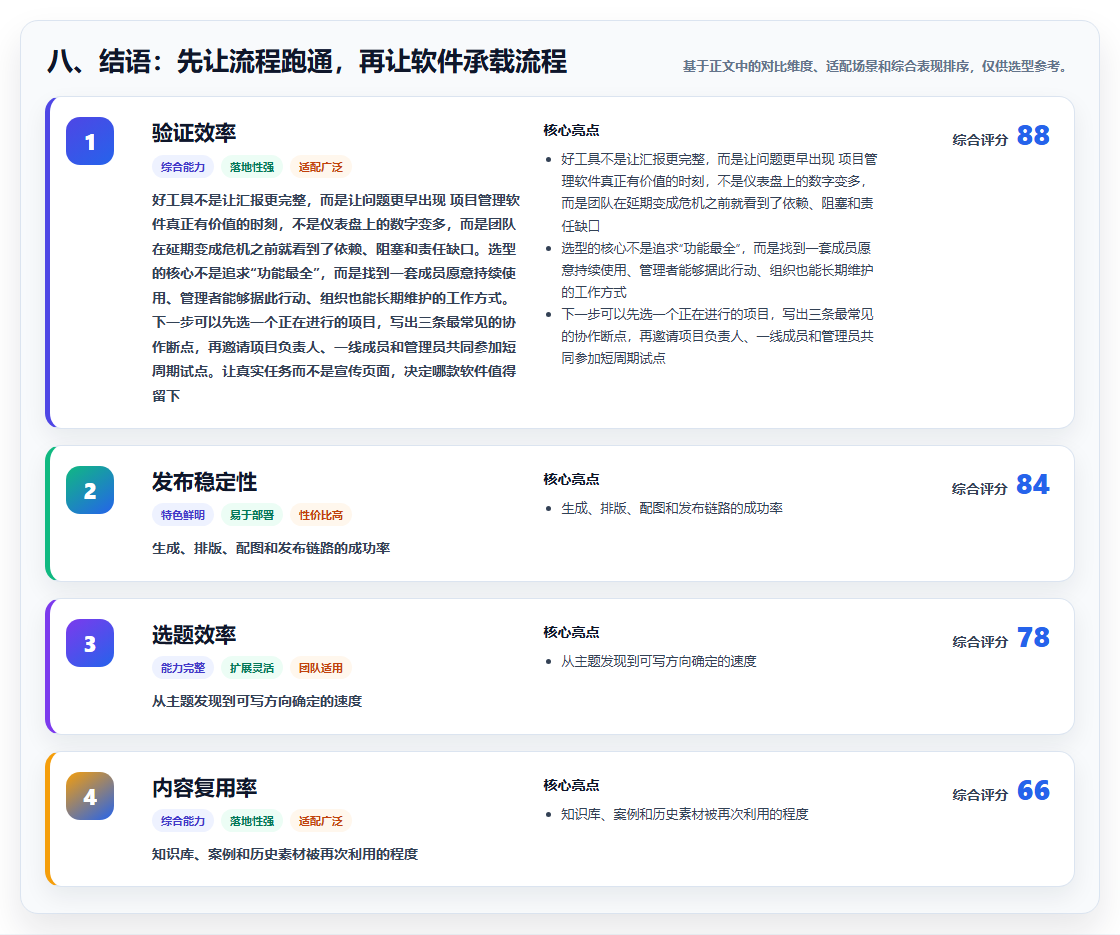Click bullet starting 下一步可以先选一个正在进行的项目

point(717,336)
